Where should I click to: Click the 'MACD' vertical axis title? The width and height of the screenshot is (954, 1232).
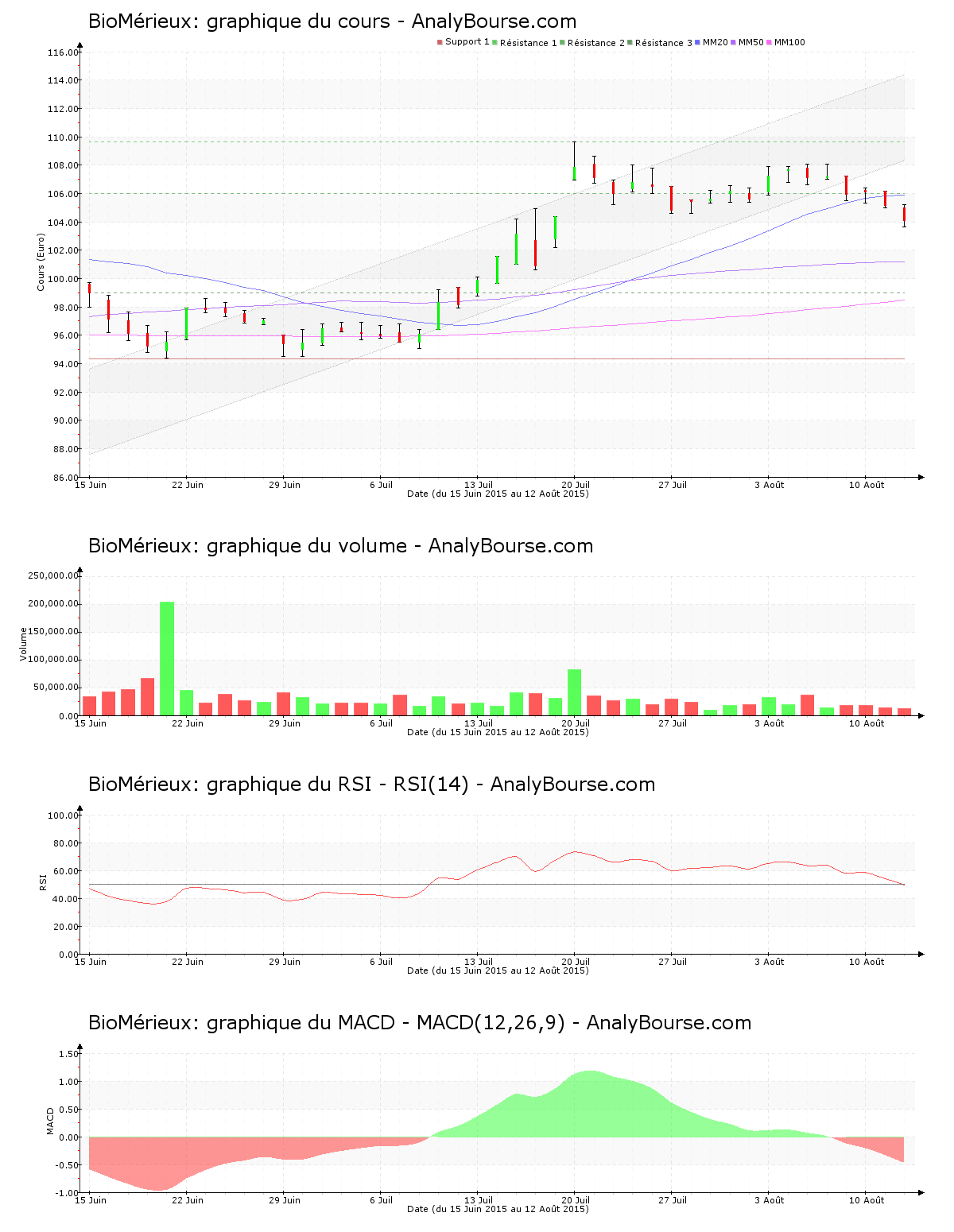click(51, 1121)
